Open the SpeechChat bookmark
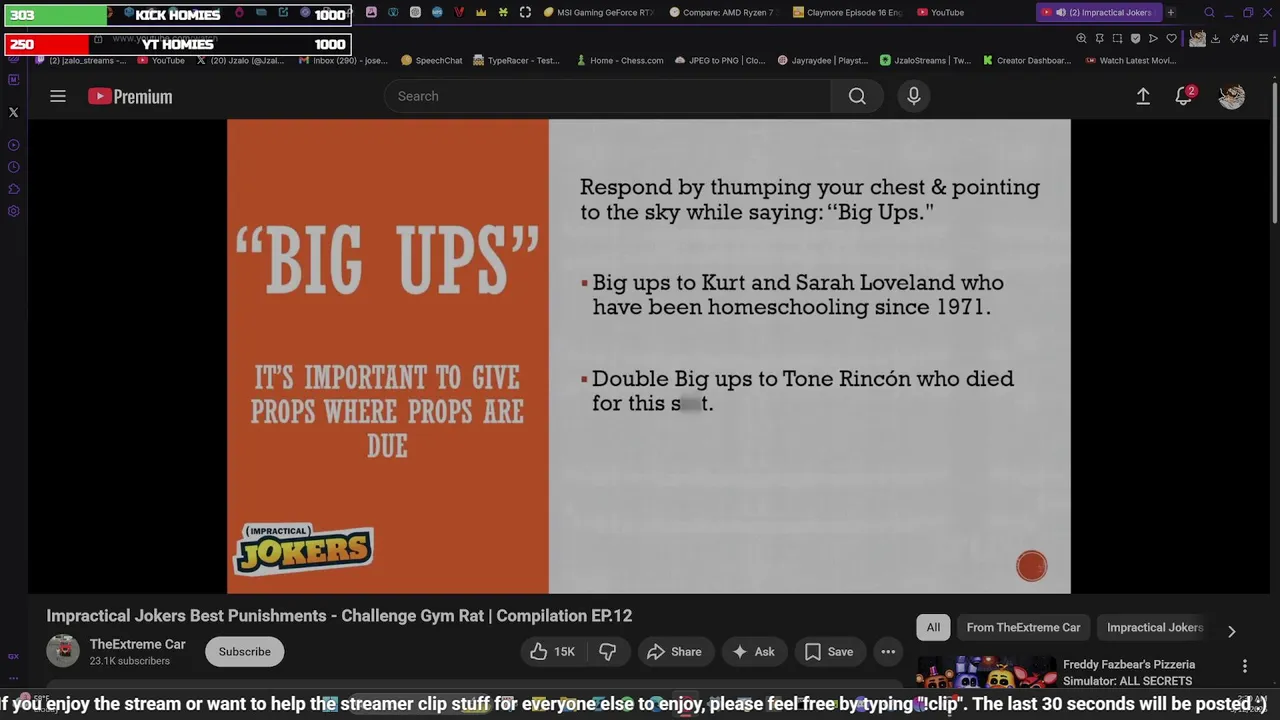Viewport: 1280px width, 720px height. click(x=432, y=60)
